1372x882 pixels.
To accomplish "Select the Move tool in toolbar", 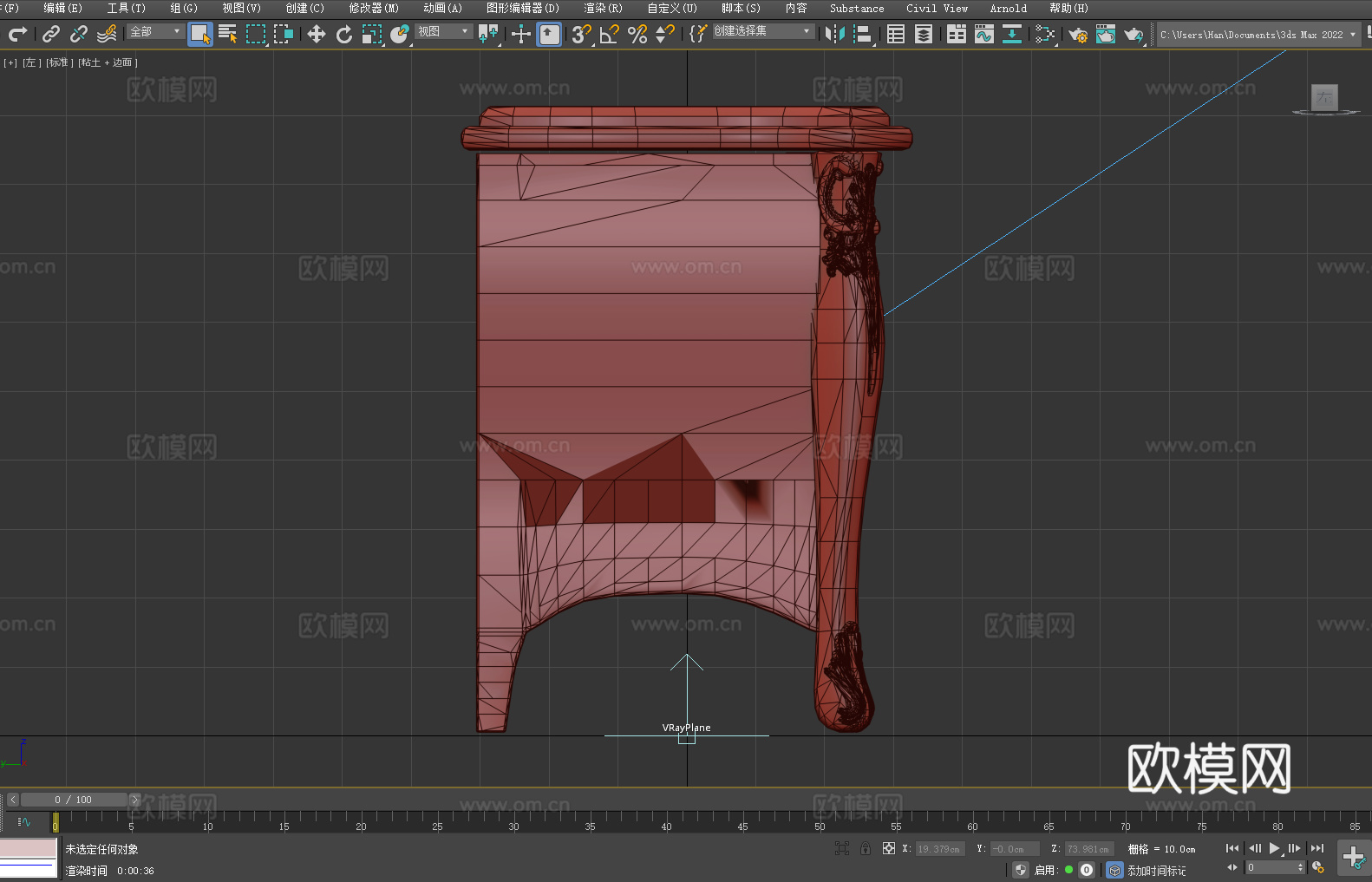I will pos(317,35).
